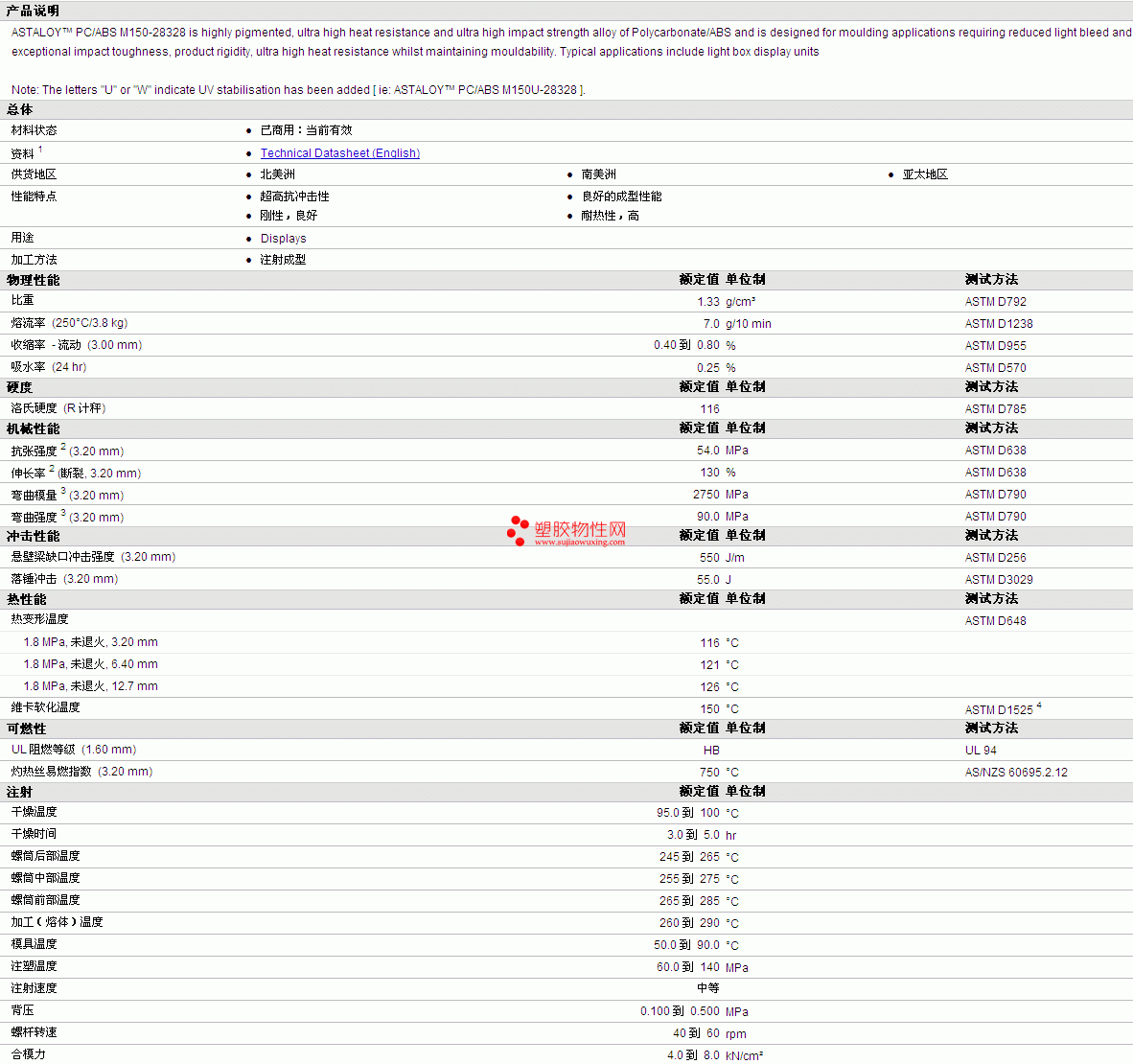Screen dimensions: 1133x1064
Task: Click the falling dart impact value '55.0'
Action: pyautogui.click(x=708, y=580)
